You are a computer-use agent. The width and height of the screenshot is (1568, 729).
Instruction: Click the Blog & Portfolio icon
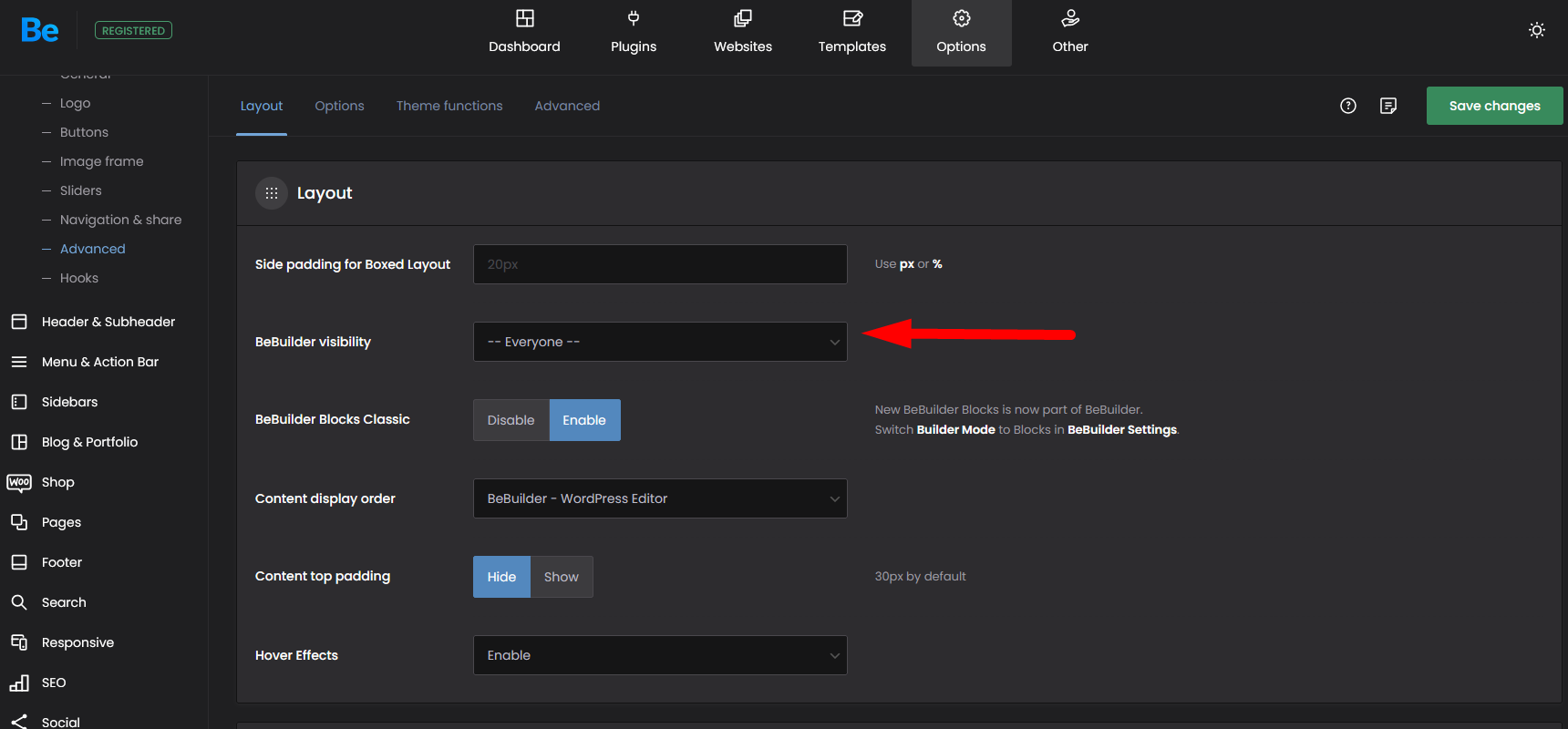(x=19, y=442)
